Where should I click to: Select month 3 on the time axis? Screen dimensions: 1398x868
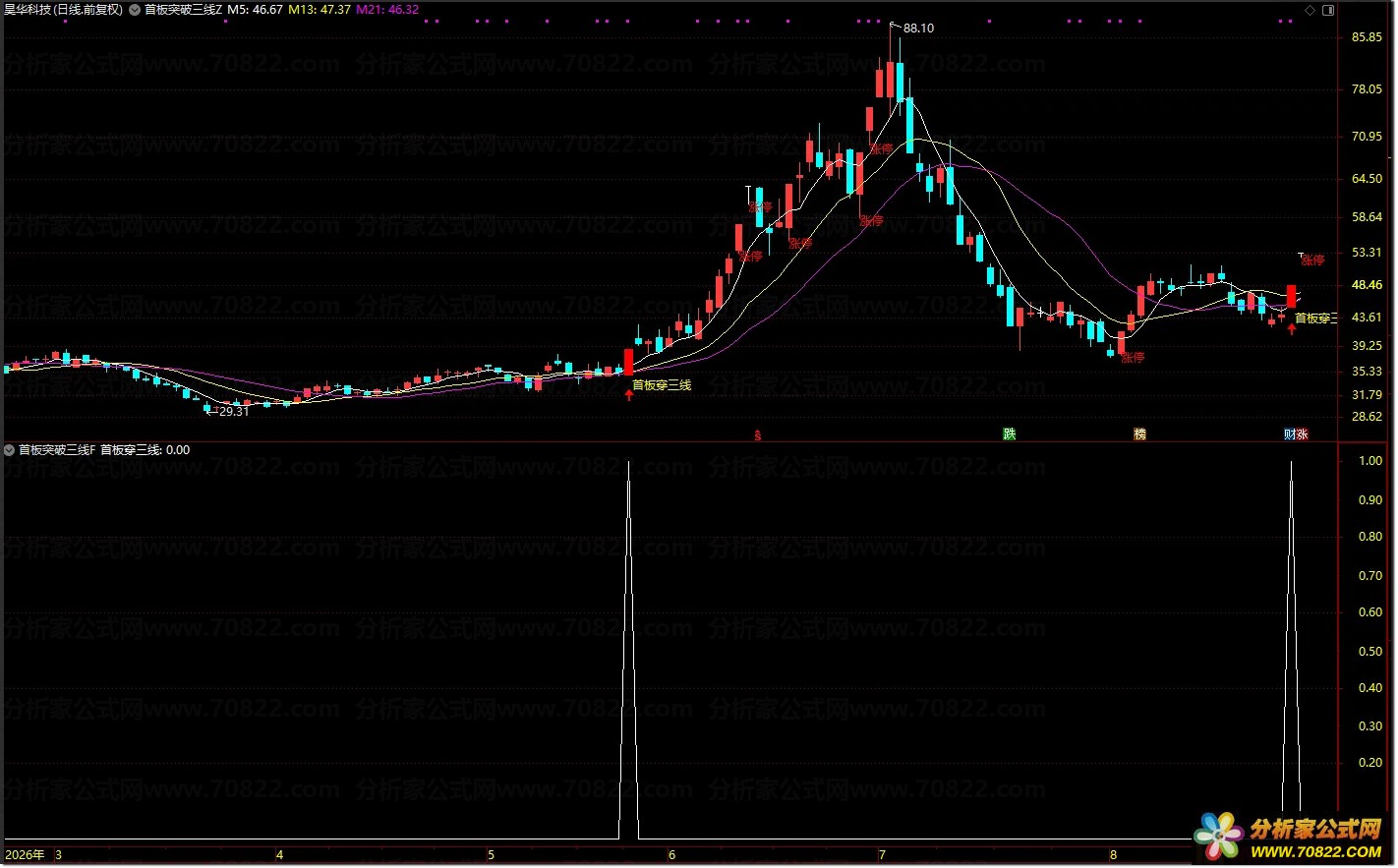pos(59,855)
